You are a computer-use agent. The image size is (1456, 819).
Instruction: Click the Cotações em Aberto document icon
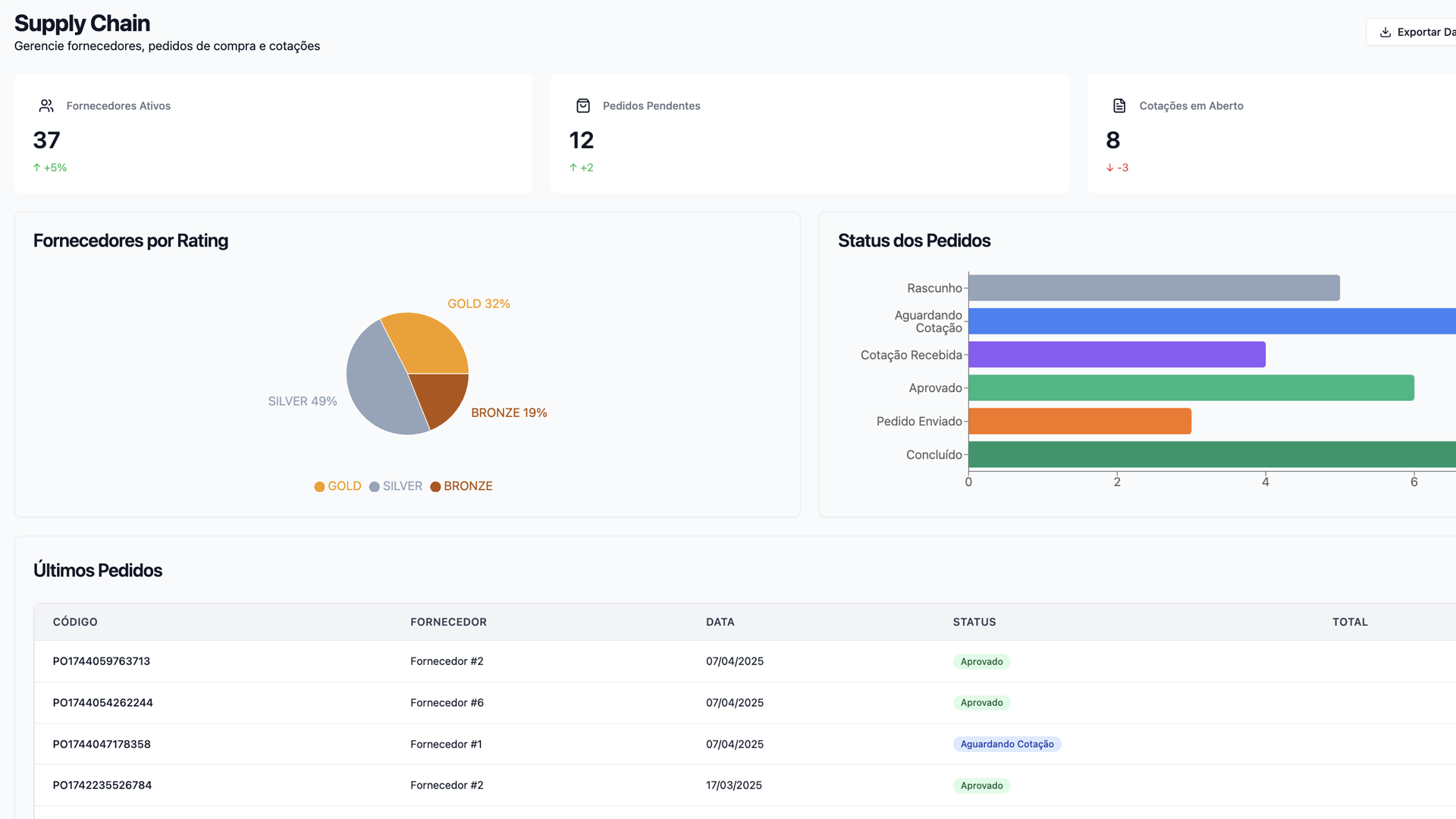[1119, 105]
